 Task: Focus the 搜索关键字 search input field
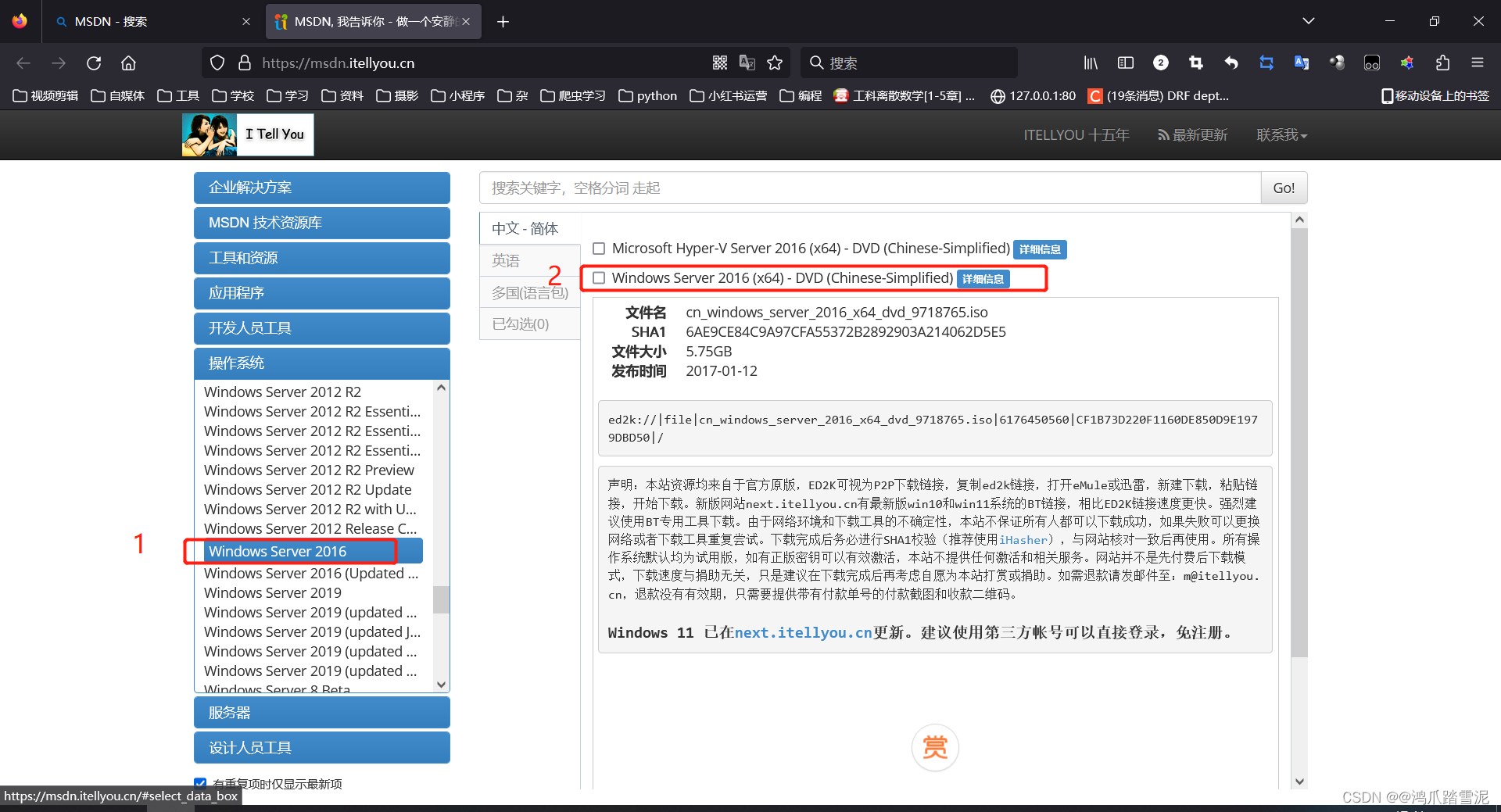click(870, 188)
